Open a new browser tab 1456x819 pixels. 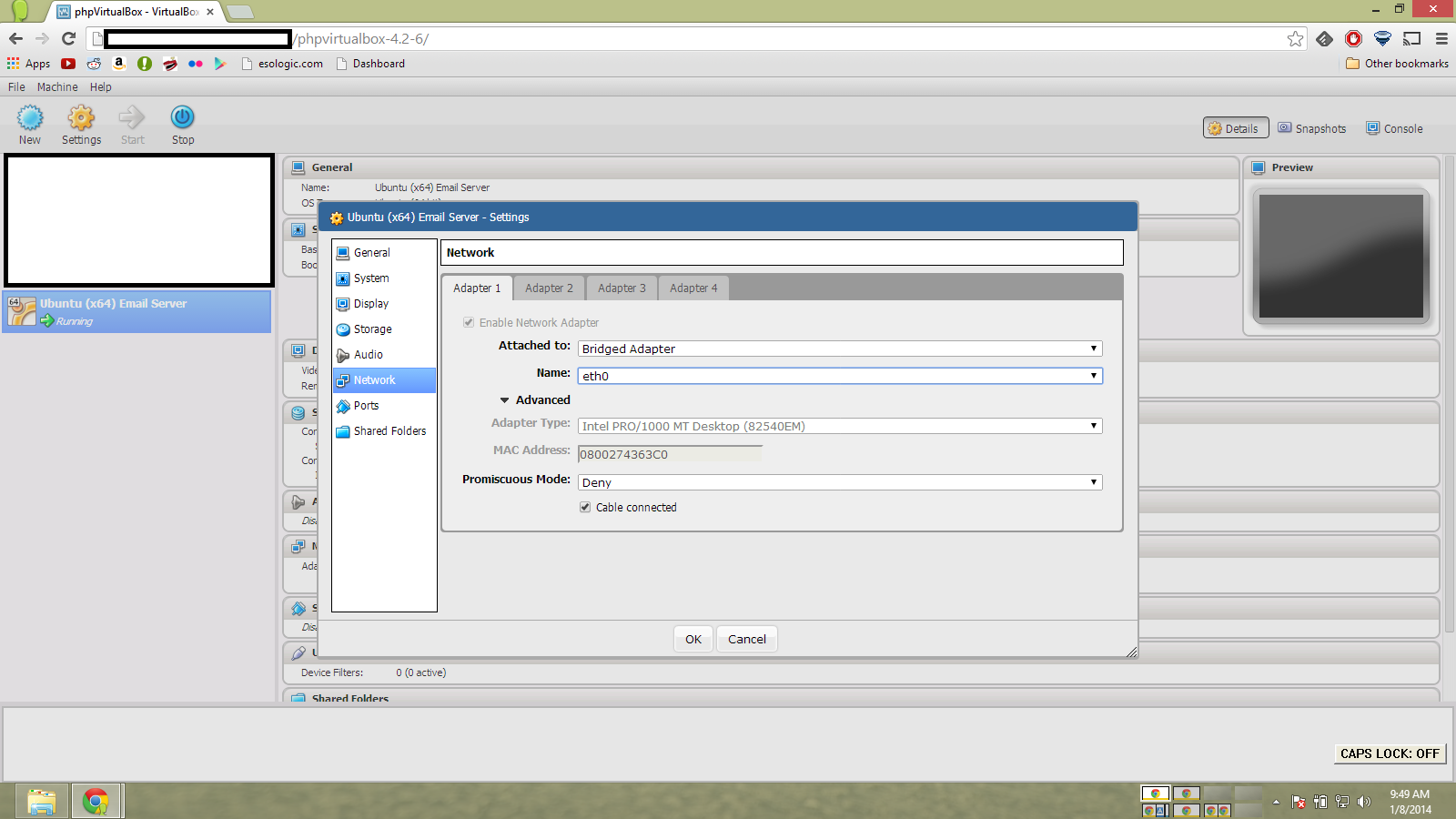click(x=239, y=12)
